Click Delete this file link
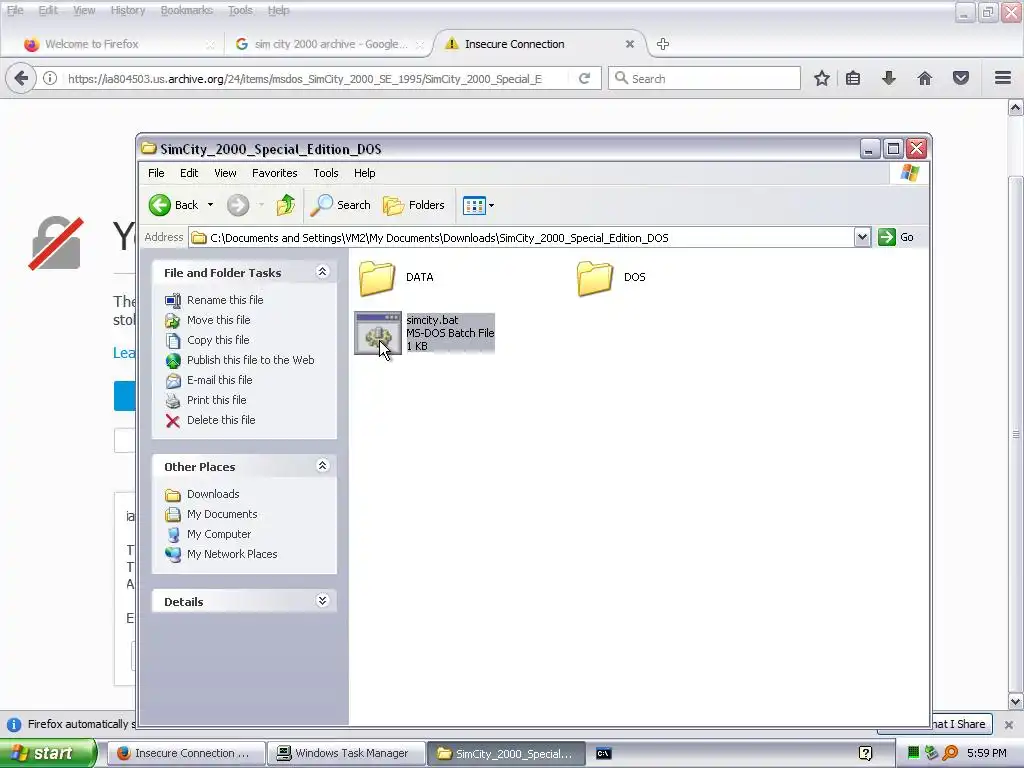This screenshot has height=768, width=1024. (221, 420)
